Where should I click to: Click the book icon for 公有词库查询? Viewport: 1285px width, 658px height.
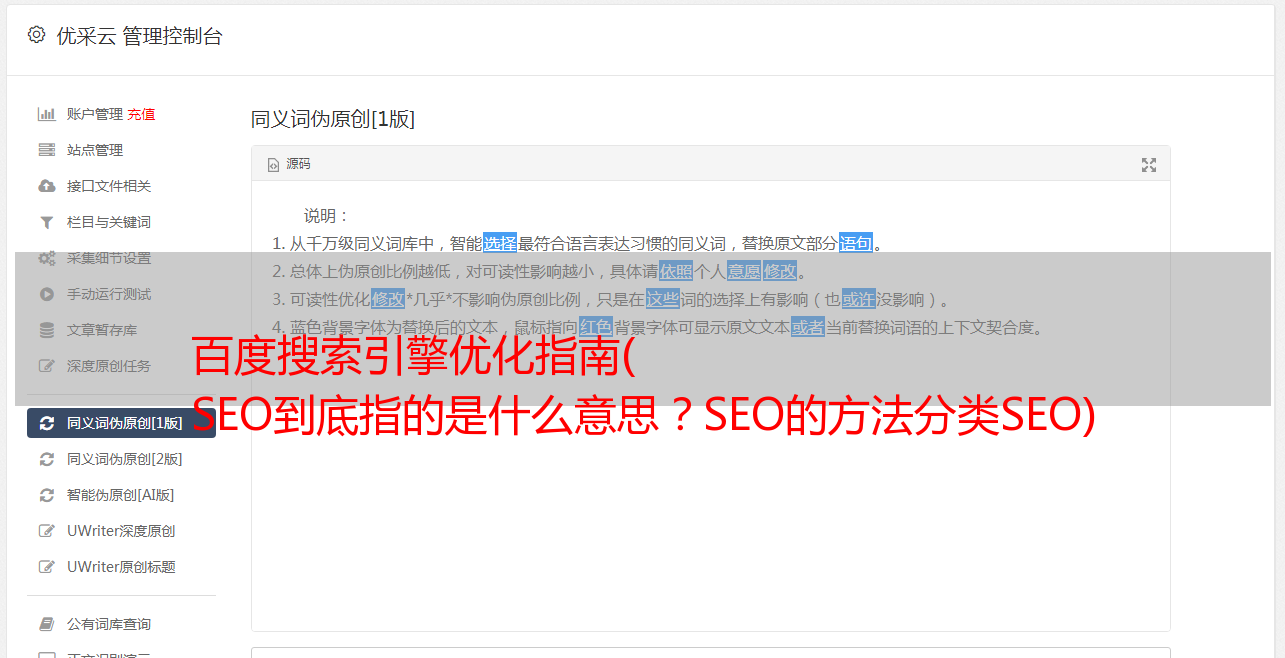click(46, 624)
